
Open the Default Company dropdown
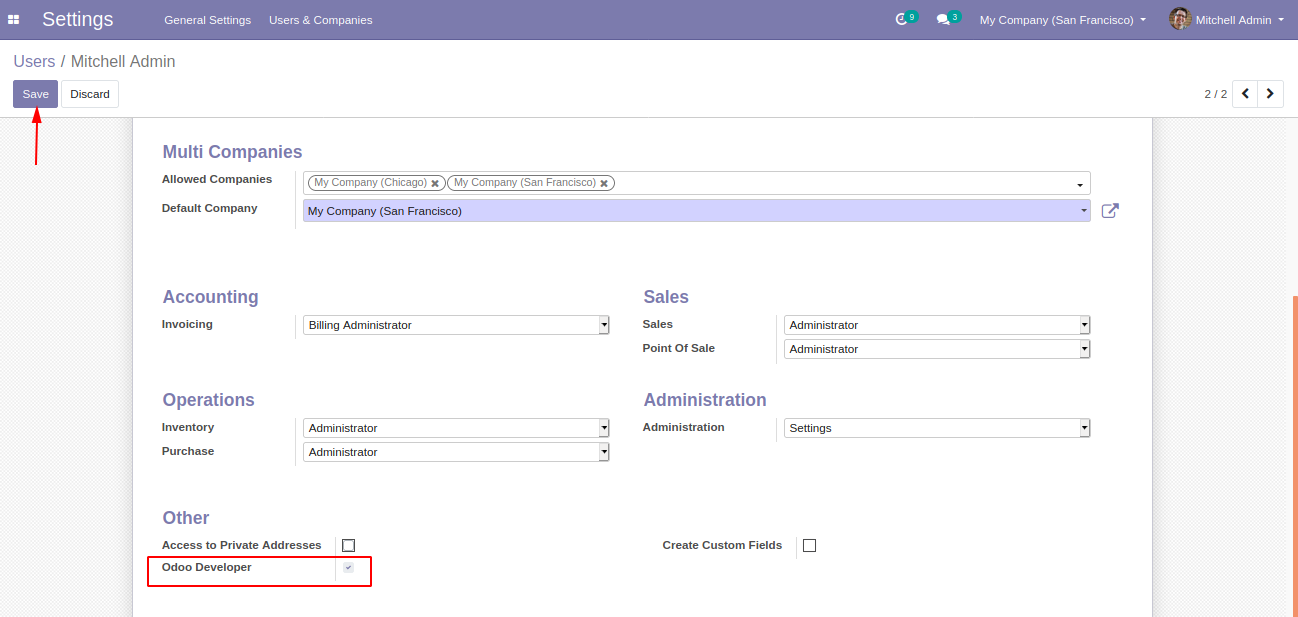(x=696, y=211)
